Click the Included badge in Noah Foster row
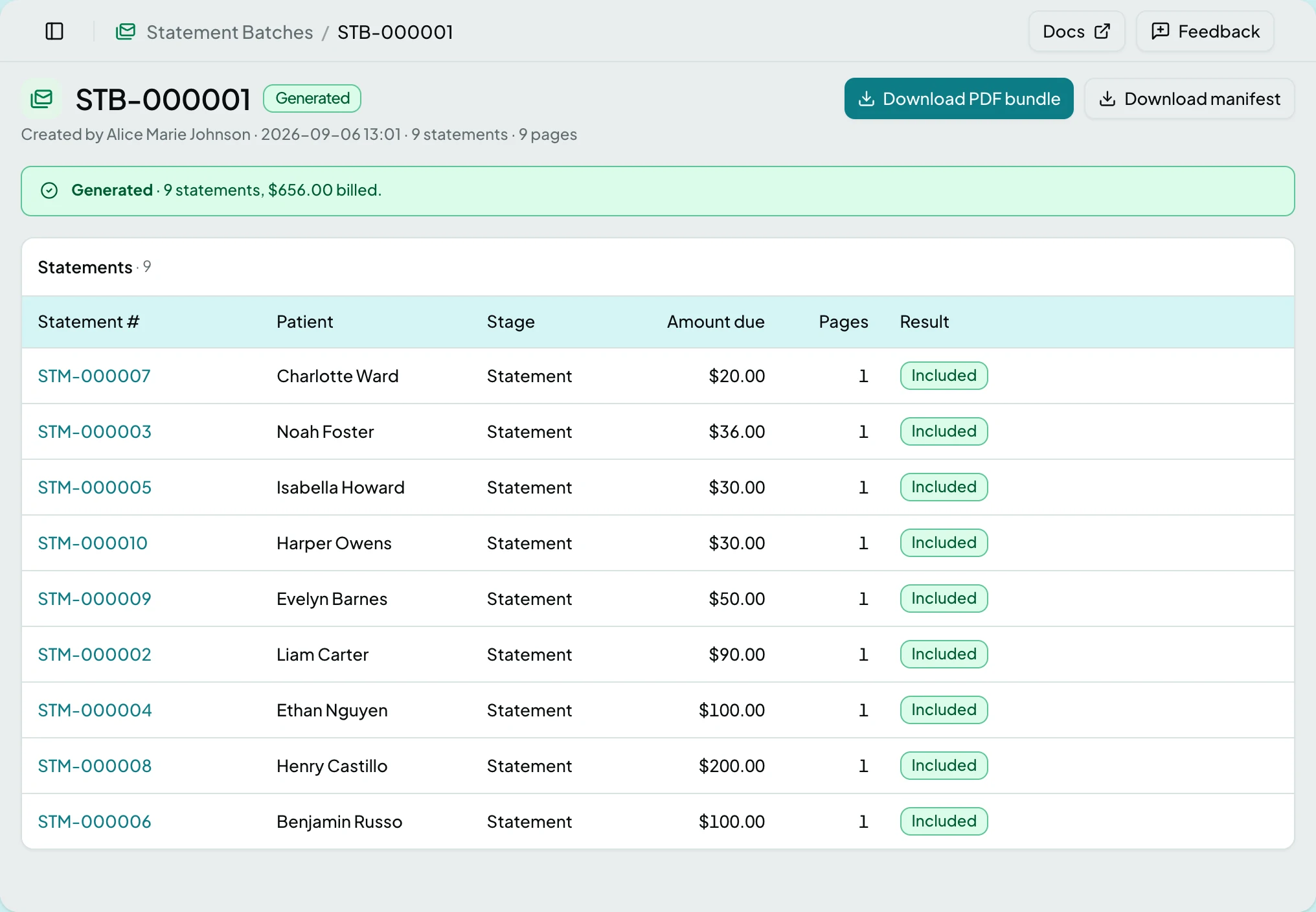This screenshot has height=912, width=1316. point(944,431)
